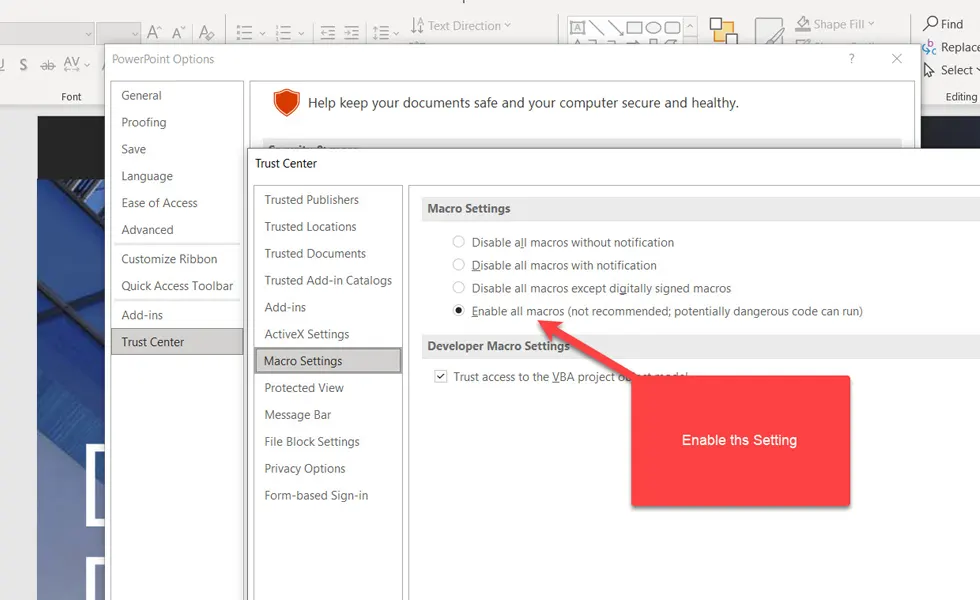Open Quick Styles for shapes

[x=769, y=31]
